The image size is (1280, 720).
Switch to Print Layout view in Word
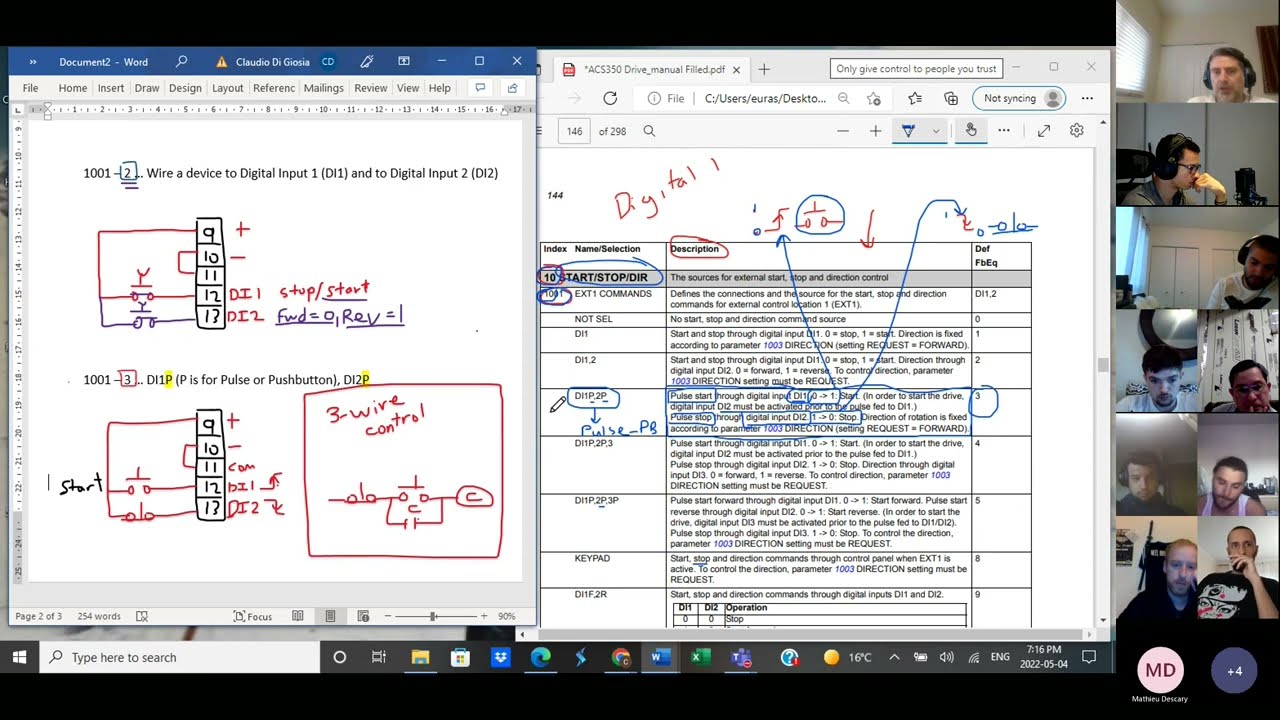point(330,616)
